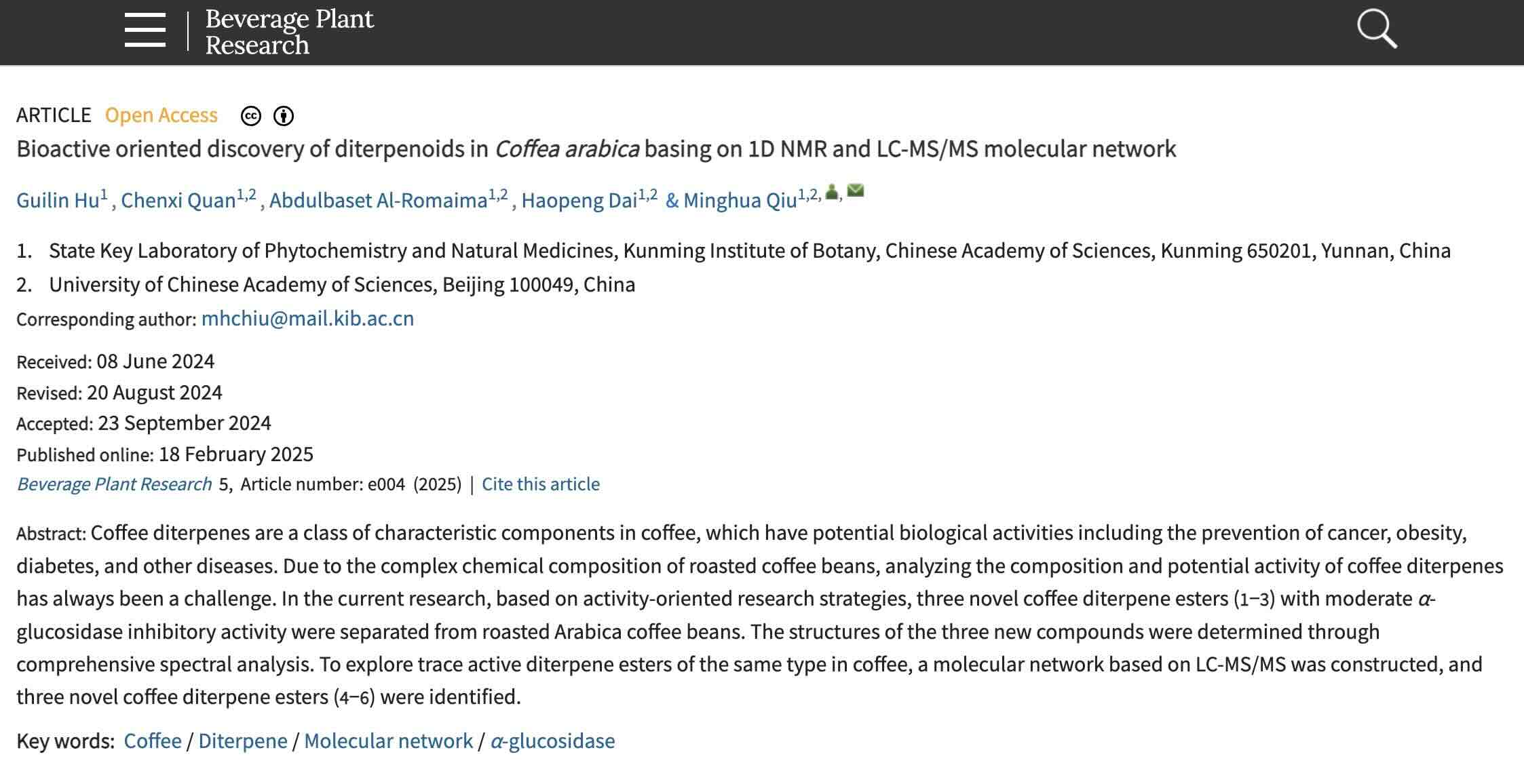Open author Chenxi Quan's link
Screen dimensions: 1524x784
[x=178, y=200]
